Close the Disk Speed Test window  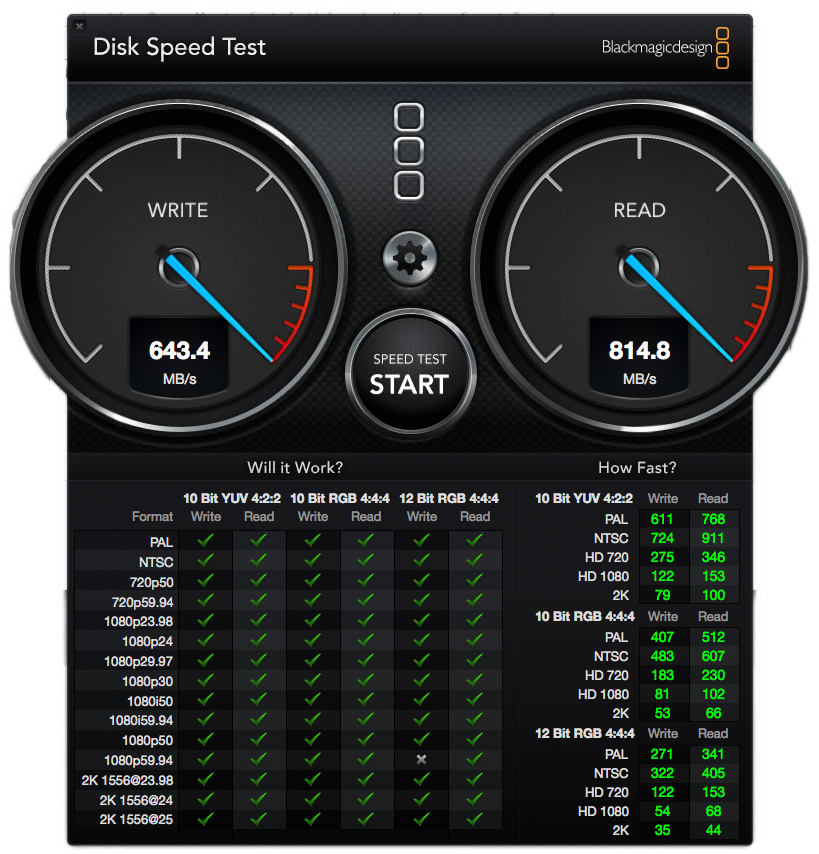[x=79, y=26]
